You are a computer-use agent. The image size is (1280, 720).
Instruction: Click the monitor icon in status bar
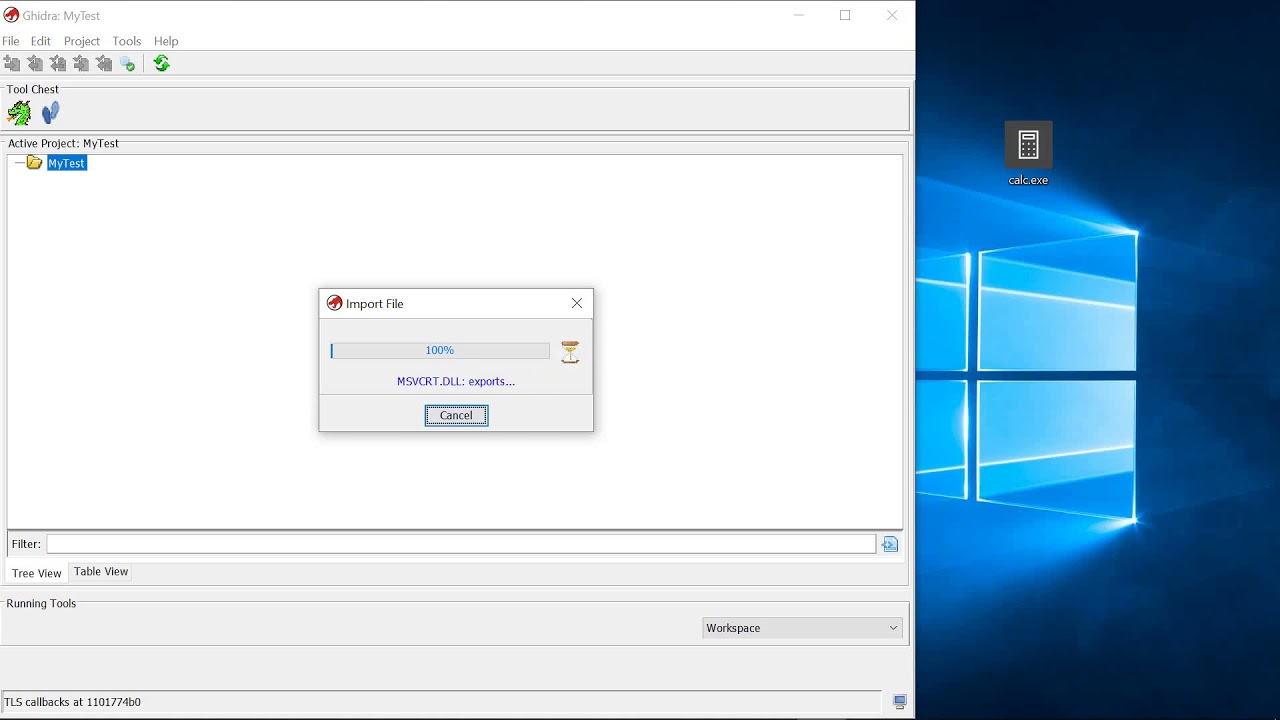(x=899, y=702)
